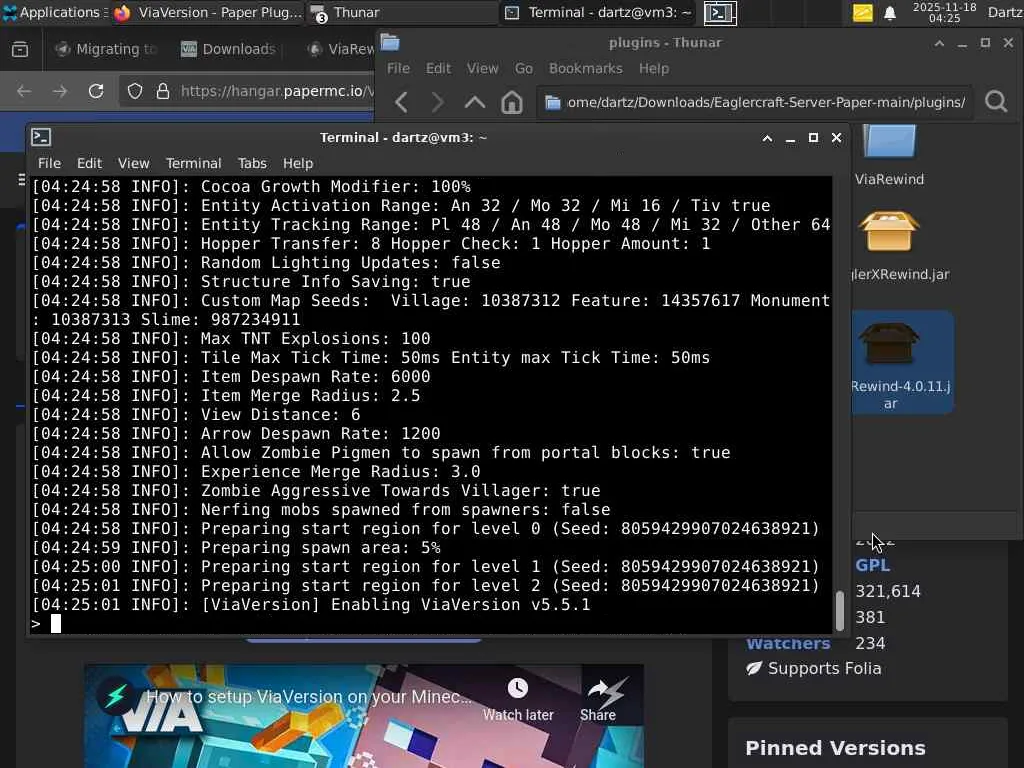Open Firefox view tabs icon
1024x768 pixels.
(x=20, y=49)
